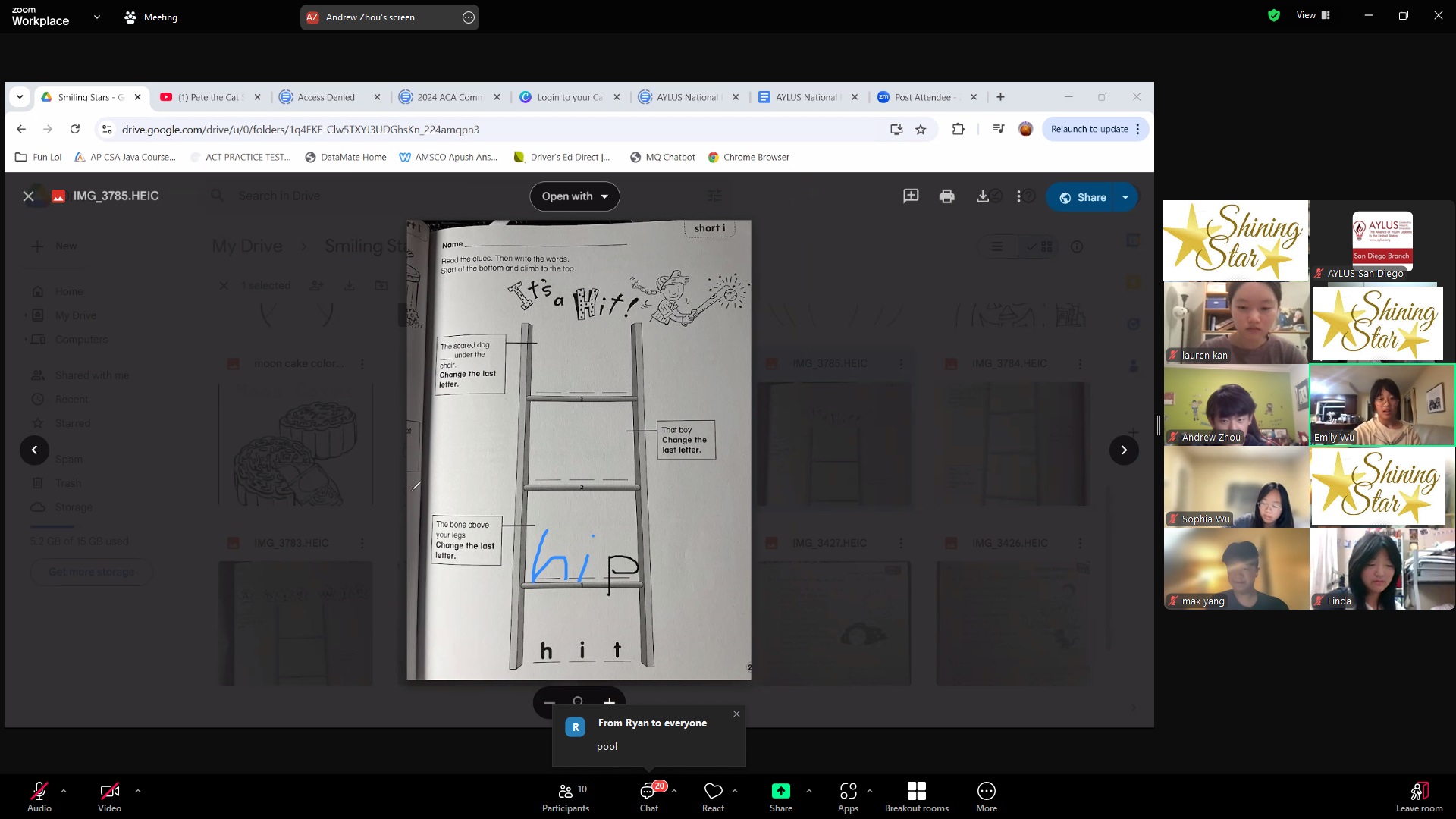
Task: Open Andrew Zhou's screen options
Action: [469, 17]
